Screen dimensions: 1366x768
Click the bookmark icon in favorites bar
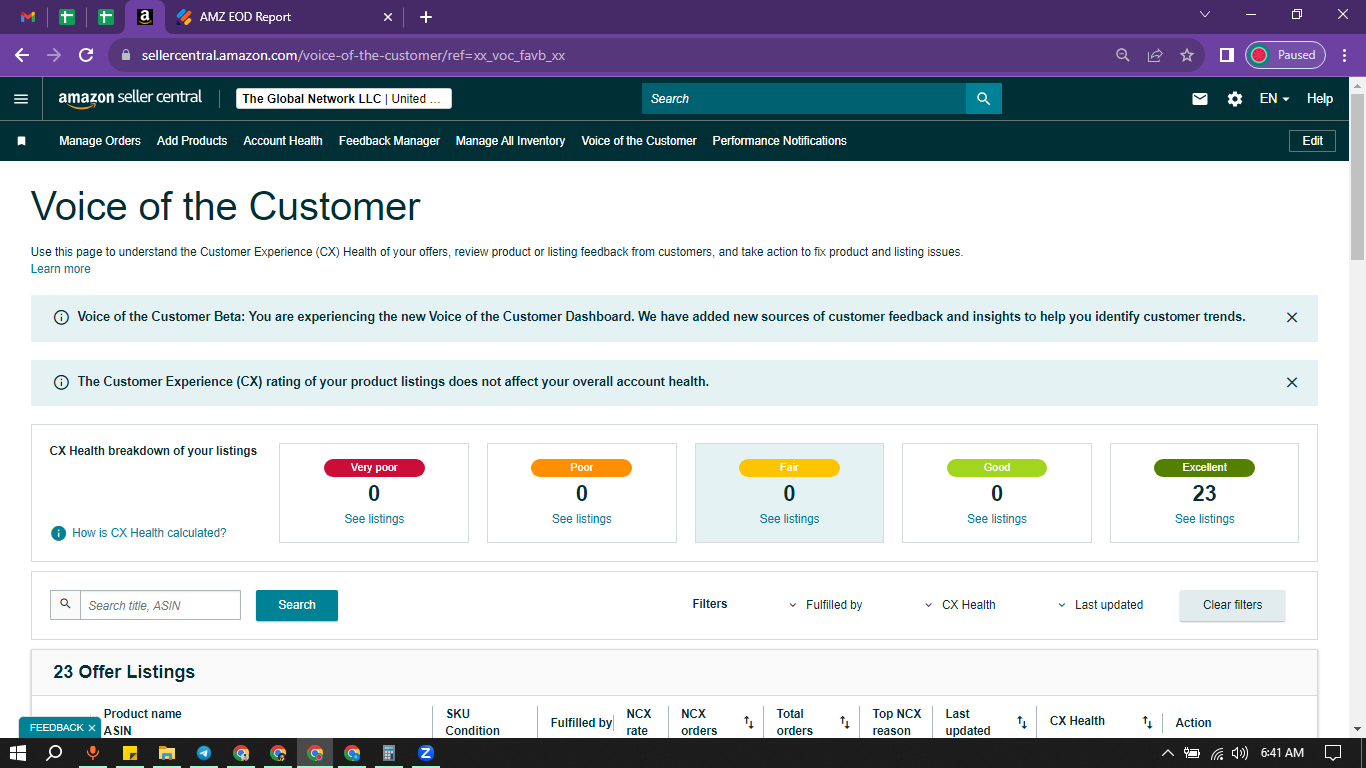point(21,141)
